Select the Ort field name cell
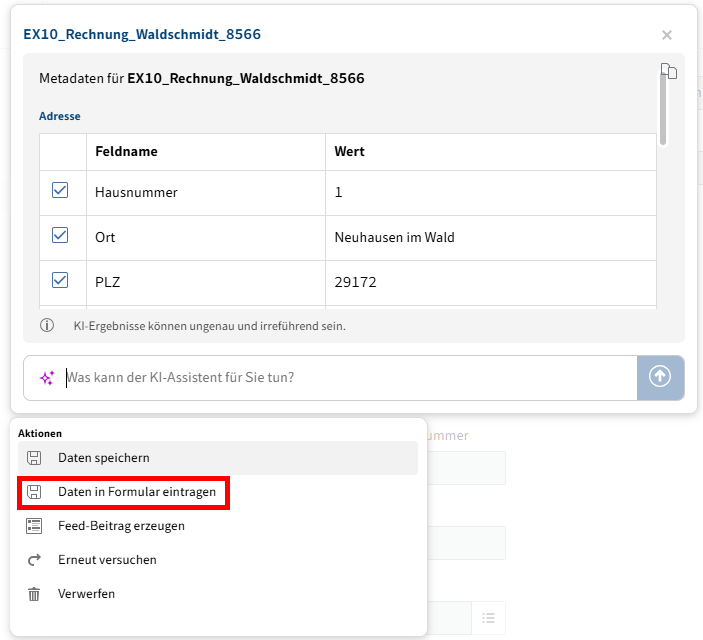The height and width of the screenshot is (640, 703). (206, 238)
